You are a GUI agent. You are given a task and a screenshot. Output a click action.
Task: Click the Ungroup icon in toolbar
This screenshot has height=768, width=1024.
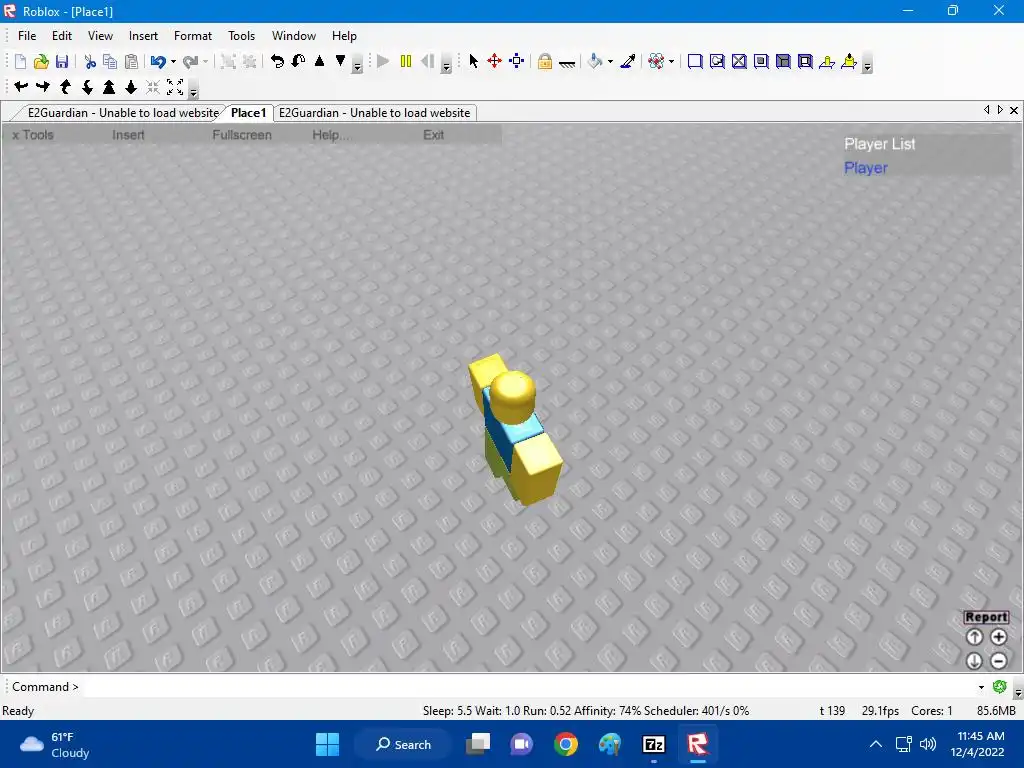click(x=249, y=61)
